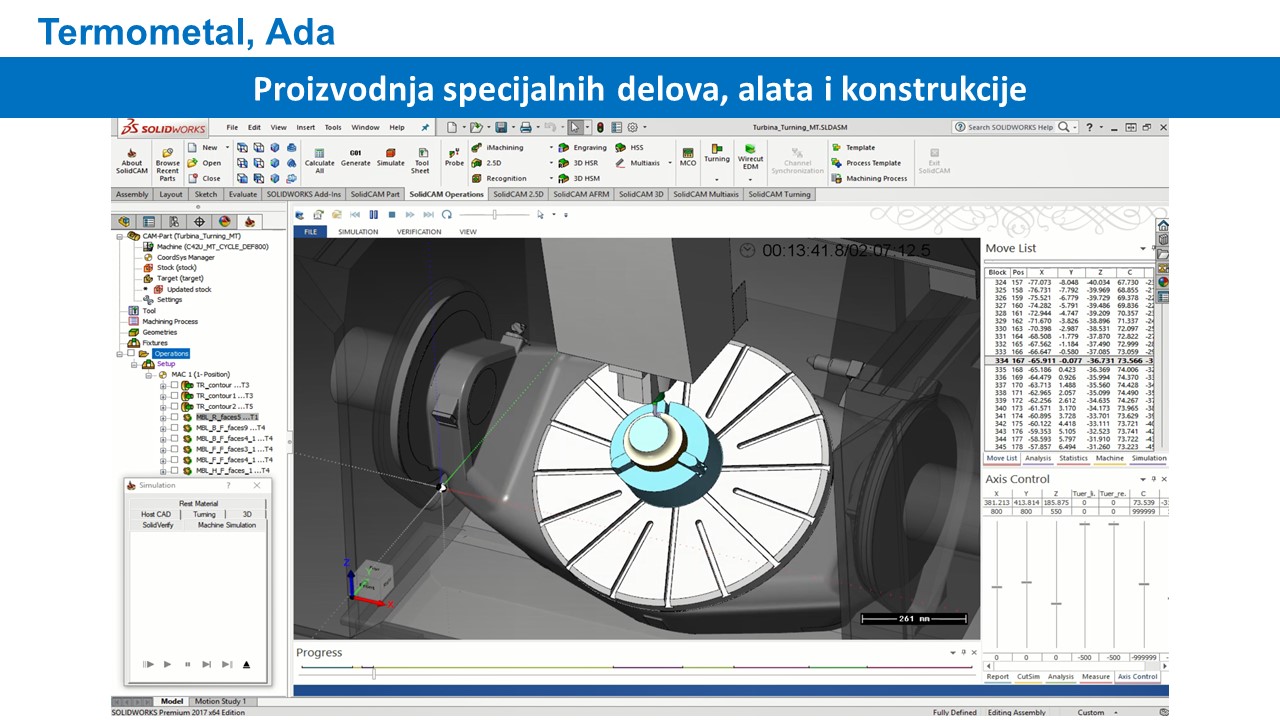Open the Tool Sheet icon
This screenshot has width=1280, height=720.
(422, 158)
